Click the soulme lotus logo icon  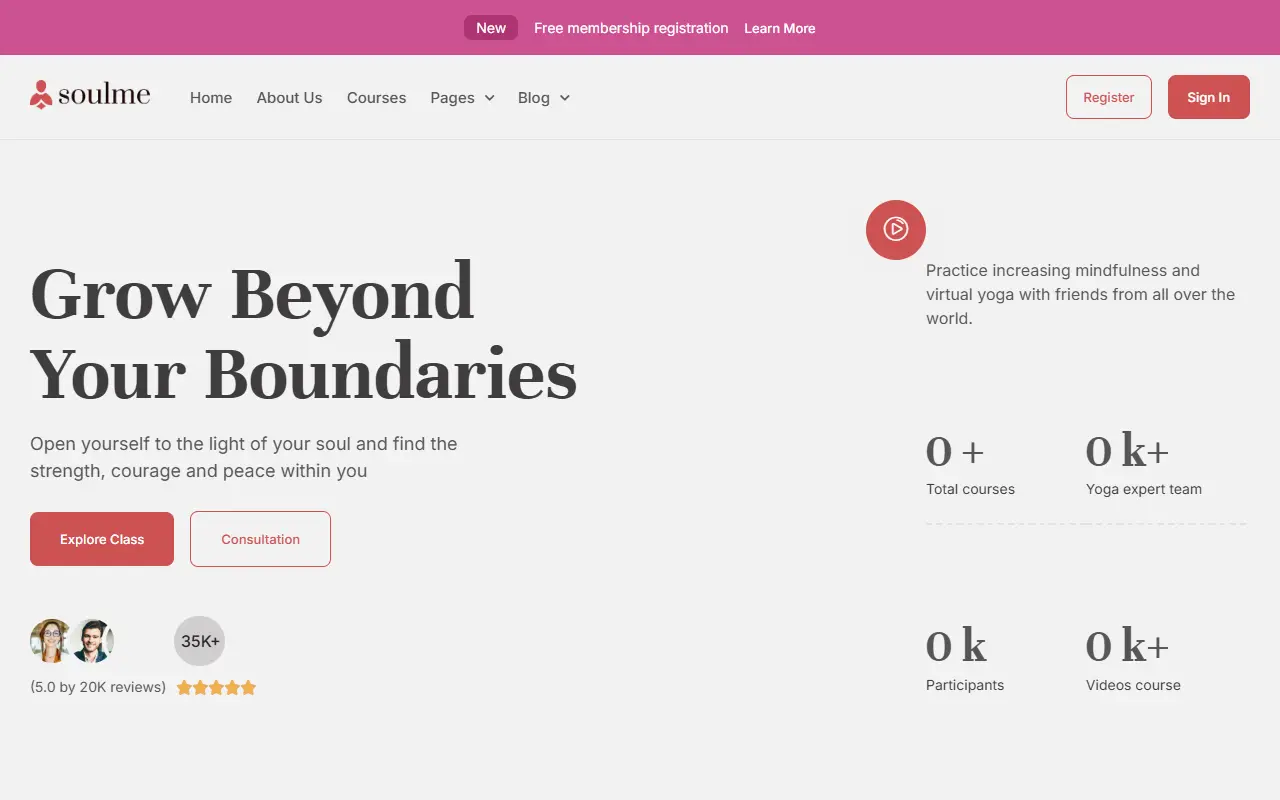tap(40, 95)
